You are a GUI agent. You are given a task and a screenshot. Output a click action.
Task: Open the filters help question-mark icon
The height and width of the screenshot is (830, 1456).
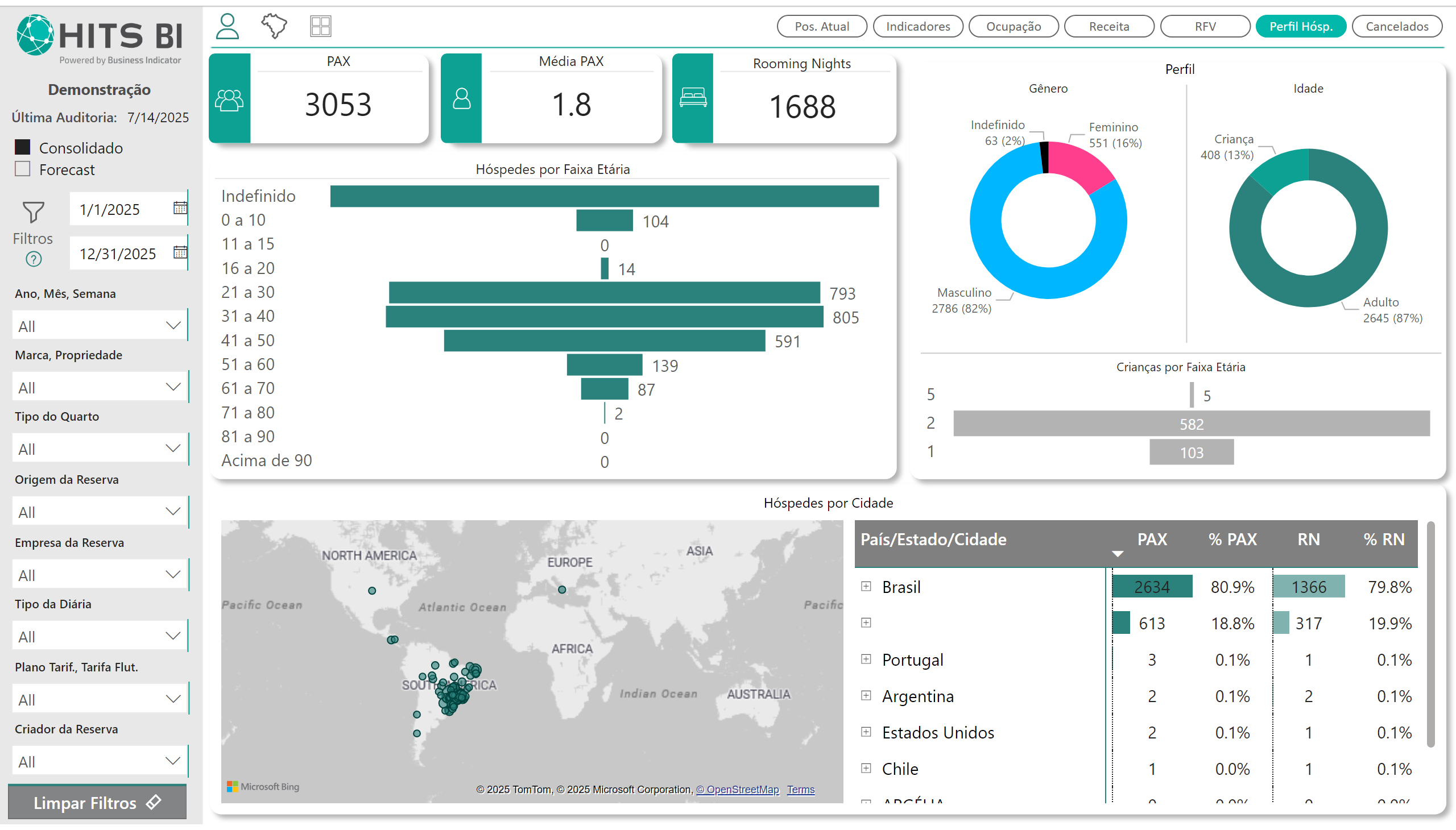point(34,259)
